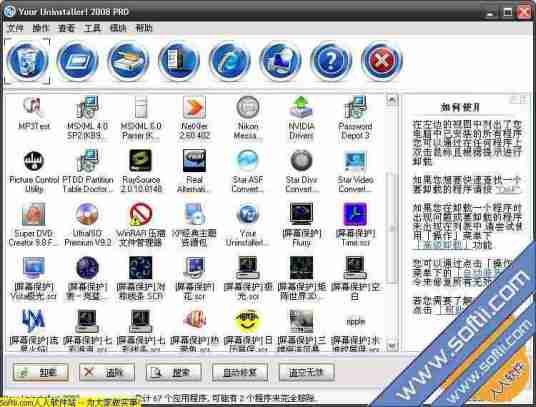Click the program list scroll-down arrow
536x407 pixels.
click(392, 346)
